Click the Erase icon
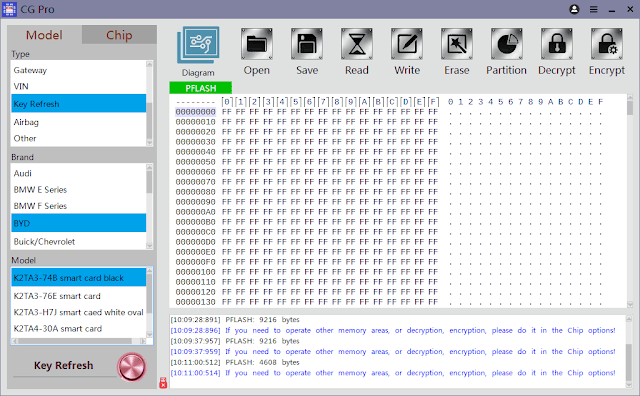Image resolution: width=640 pixels, height=396 pixels. [x=457, y=44]
